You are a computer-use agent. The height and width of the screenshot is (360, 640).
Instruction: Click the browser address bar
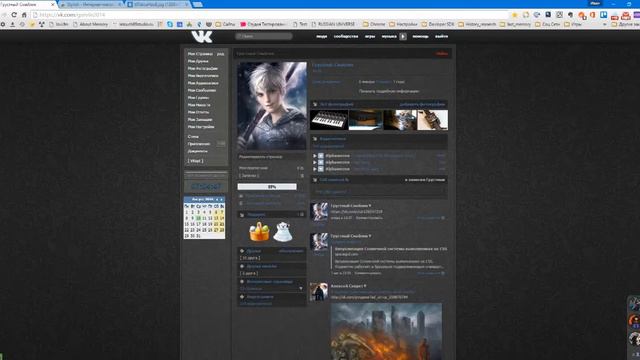[269, 15]
